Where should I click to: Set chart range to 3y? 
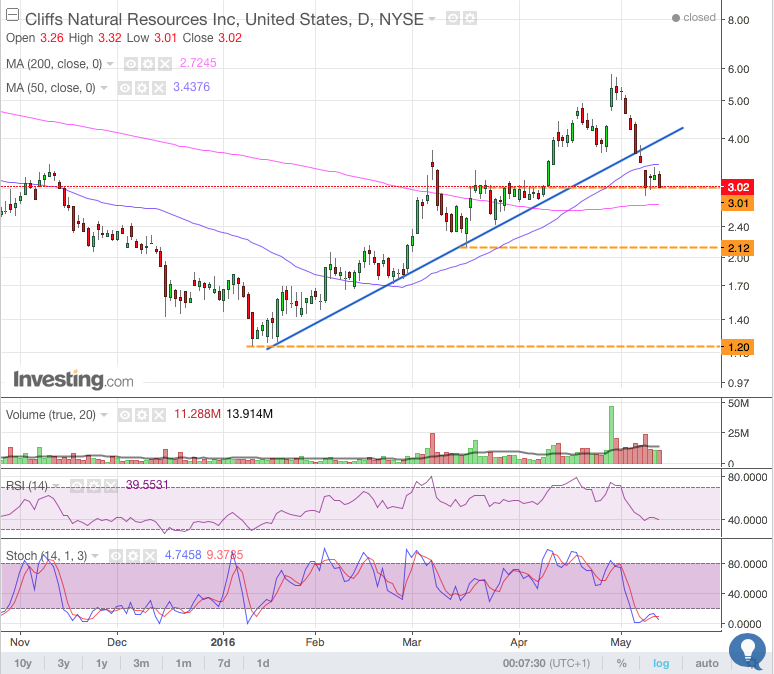tap(63, 663)
